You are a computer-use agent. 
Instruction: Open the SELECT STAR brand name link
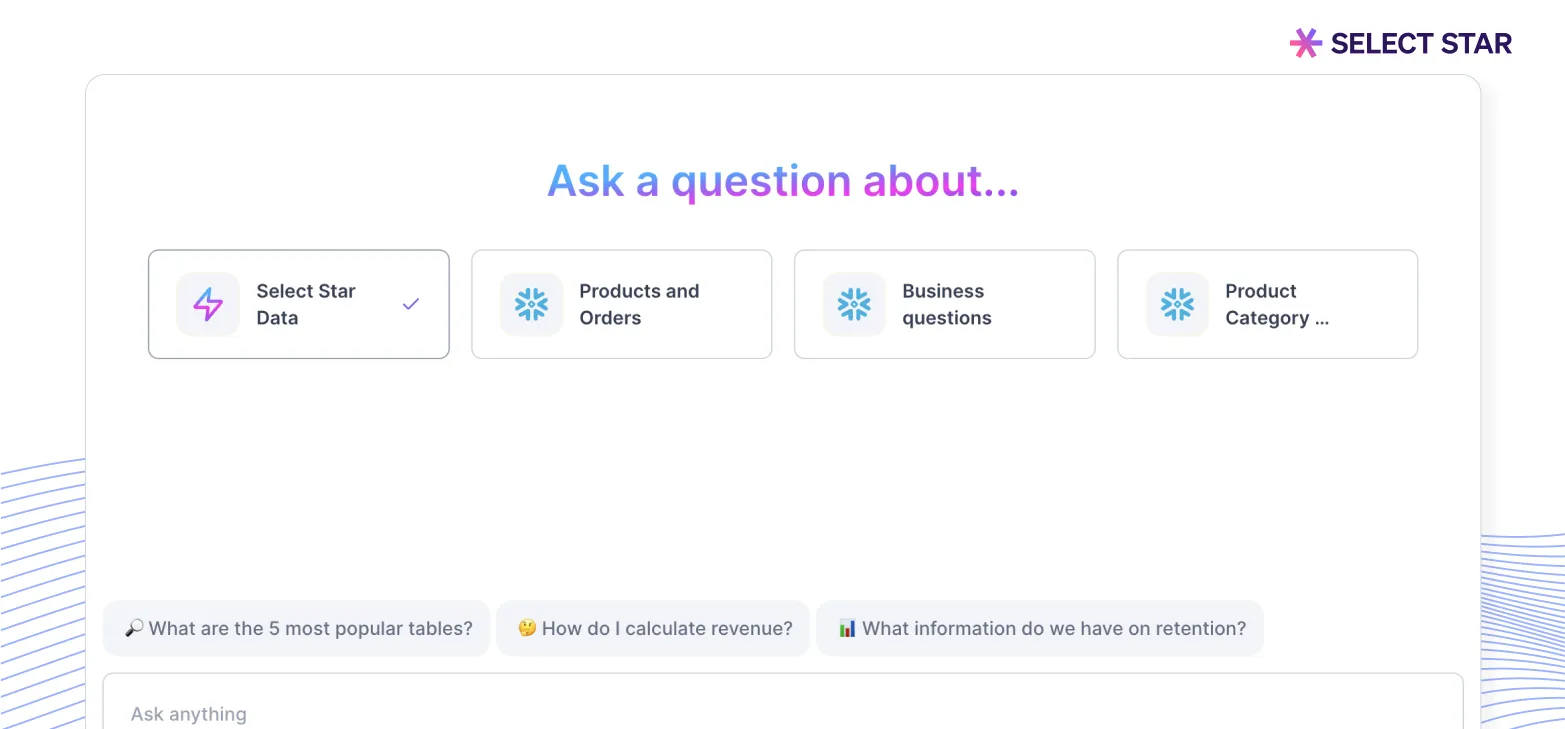coord(1421,43)
